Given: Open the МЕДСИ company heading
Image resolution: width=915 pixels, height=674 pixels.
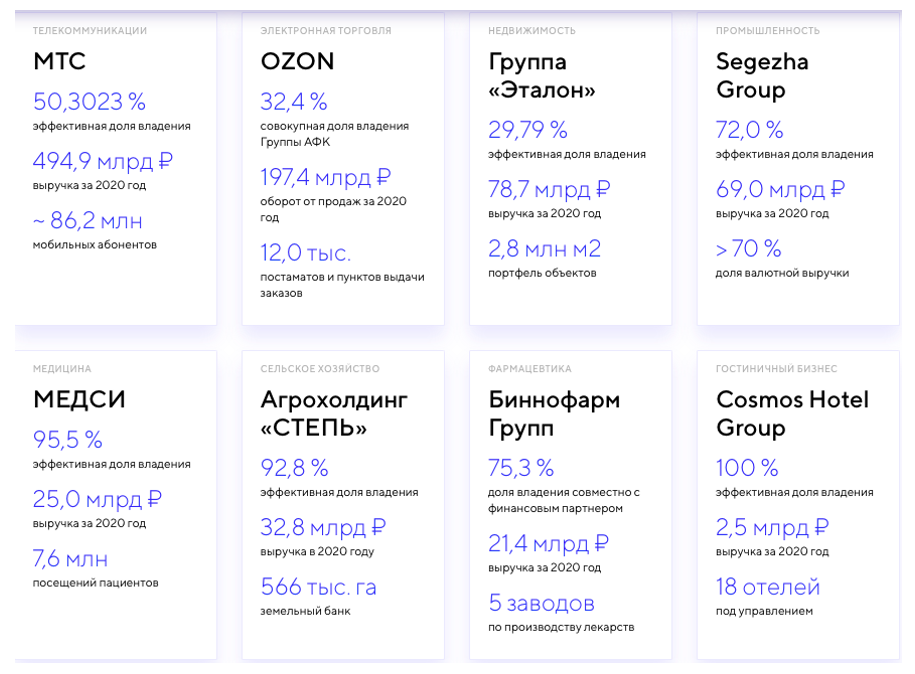Looking at the screenshot, I should (x=80, y=400).
